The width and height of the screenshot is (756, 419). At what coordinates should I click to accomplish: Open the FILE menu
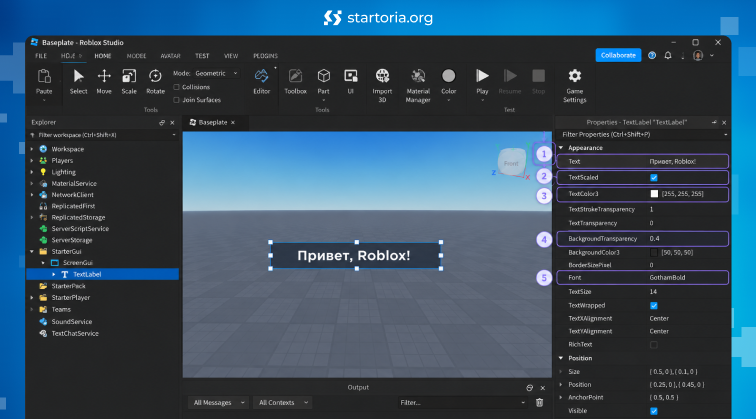[x=41, y=56]
